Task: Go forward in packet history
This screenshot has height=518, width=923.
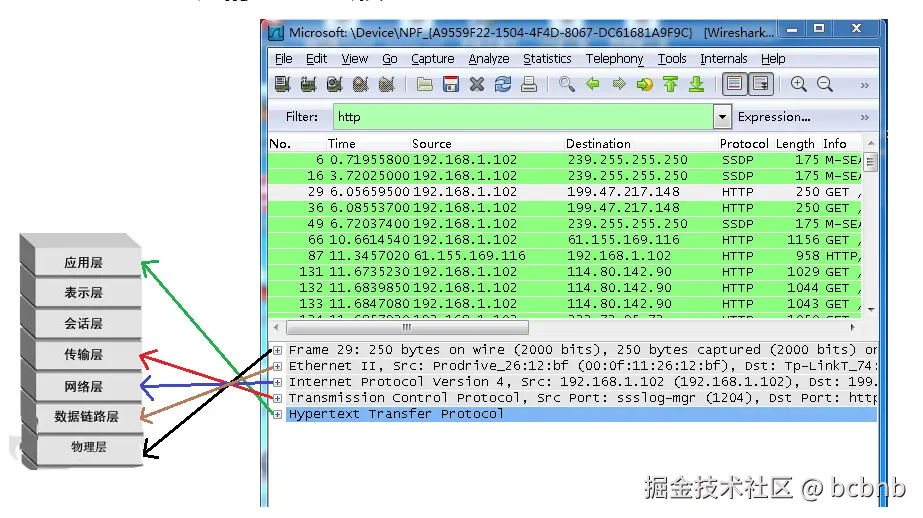Action: point(619,84)
